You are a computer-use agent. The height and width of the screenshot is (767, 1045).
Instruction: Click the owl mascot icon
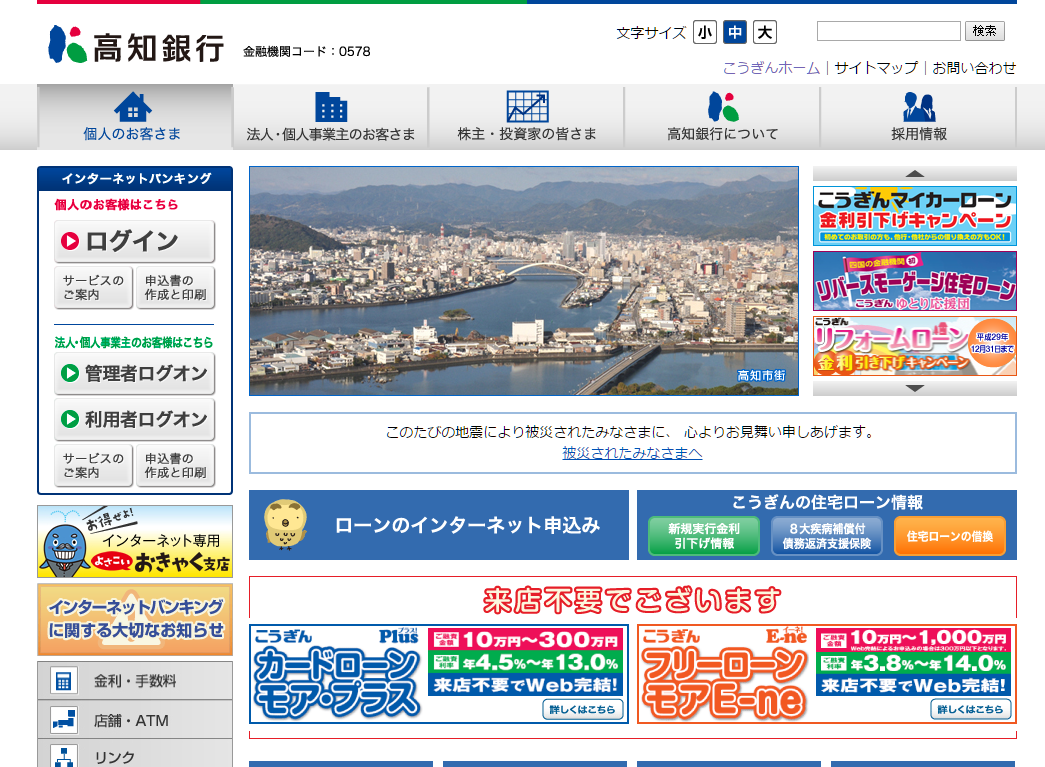coord(286,524)
